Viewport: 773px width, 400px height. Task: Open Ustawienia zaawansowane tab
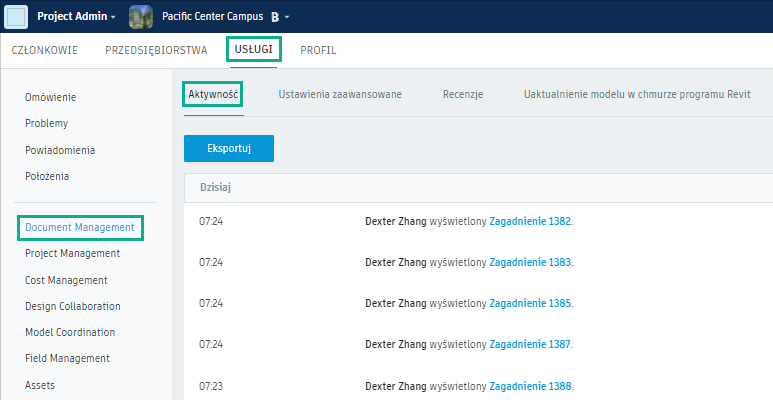(x=340, y=94)
